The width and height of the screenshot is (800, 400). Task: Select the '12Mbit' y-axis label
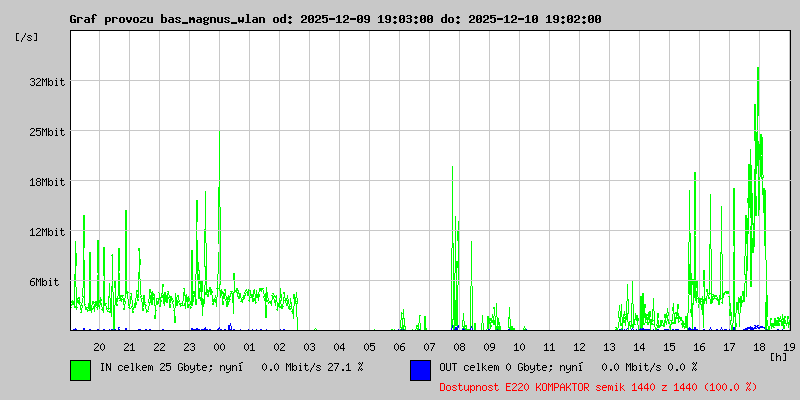point(47,232)
